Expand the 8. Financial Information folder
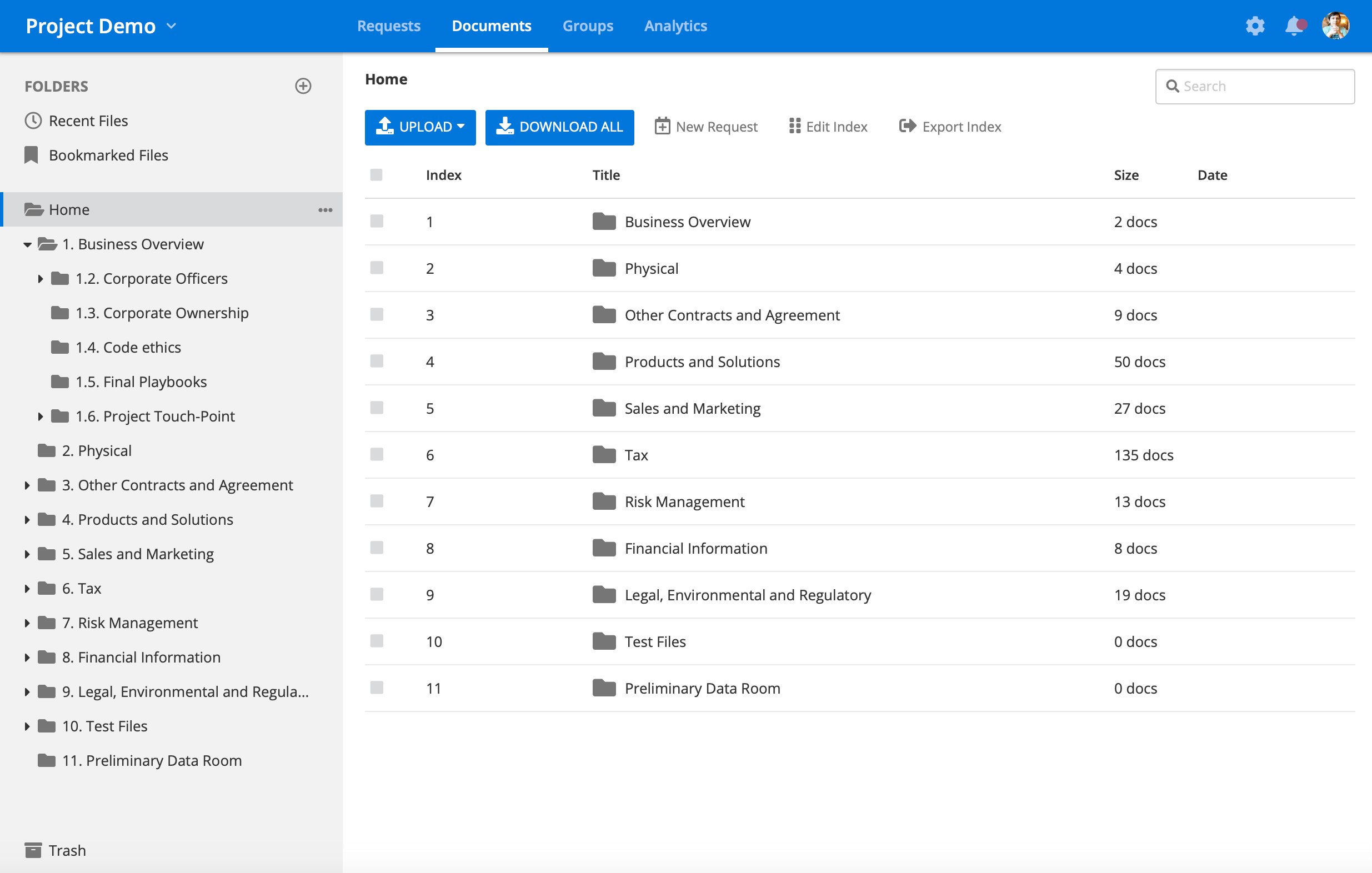 coord(27,657)
